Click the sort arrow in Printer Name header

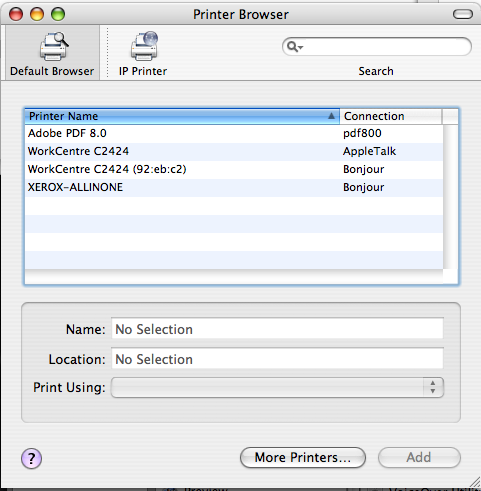click(x=331, y=116)
